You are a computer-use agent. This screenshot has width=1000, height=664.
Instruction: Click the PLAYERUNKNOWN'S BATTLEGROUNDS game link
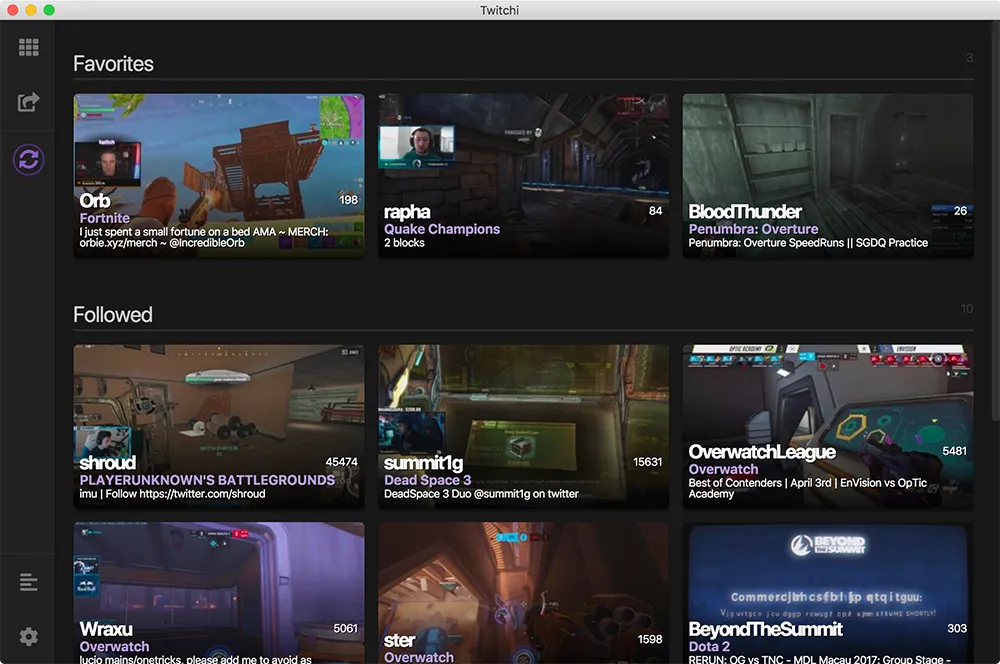click(x=207, y=480)
